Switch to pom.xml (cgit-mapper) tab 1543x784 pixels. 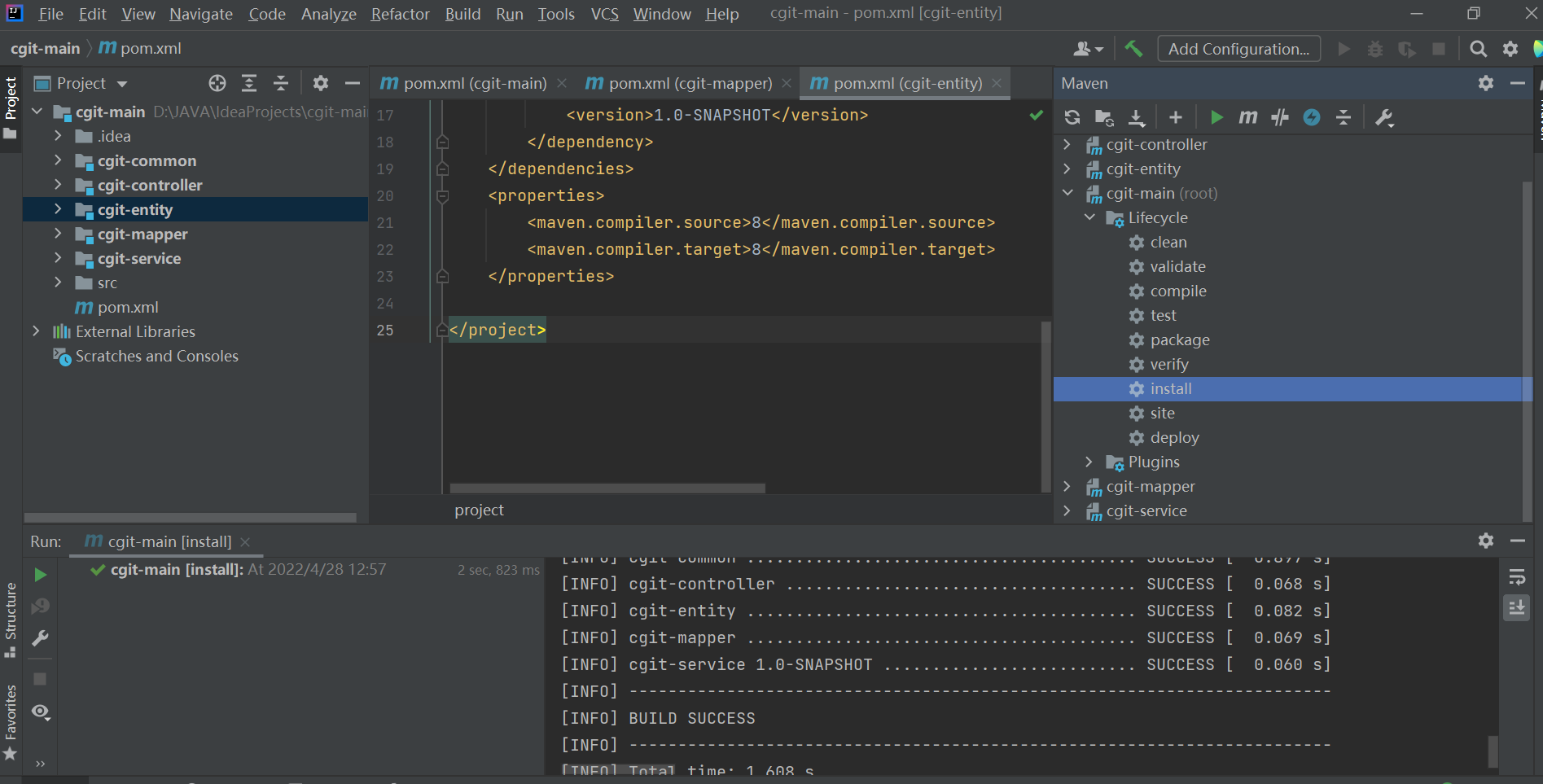coord(689,83)
